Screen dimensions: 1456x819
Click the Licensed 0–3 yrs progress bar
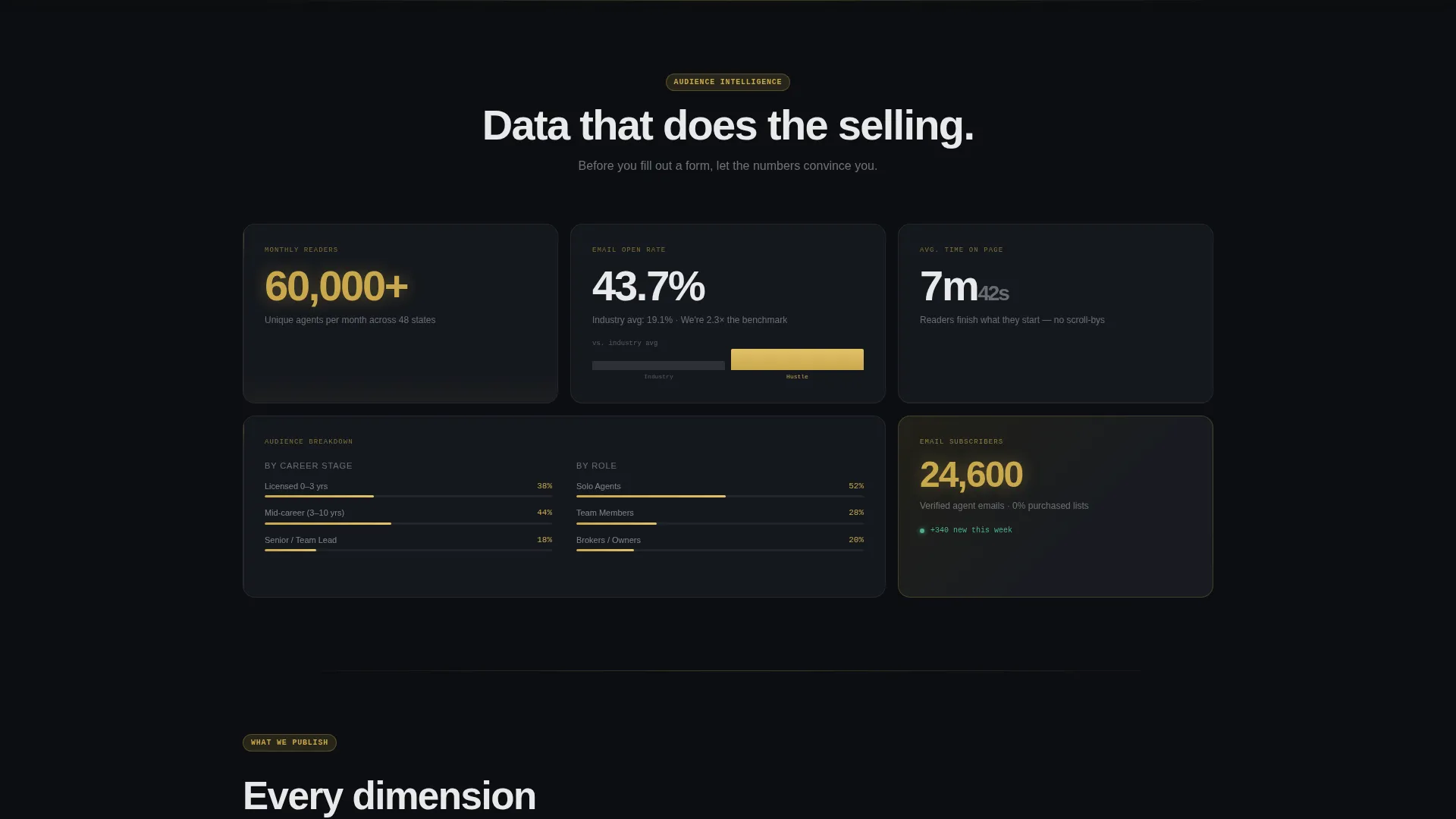click(x=408, y=496)
